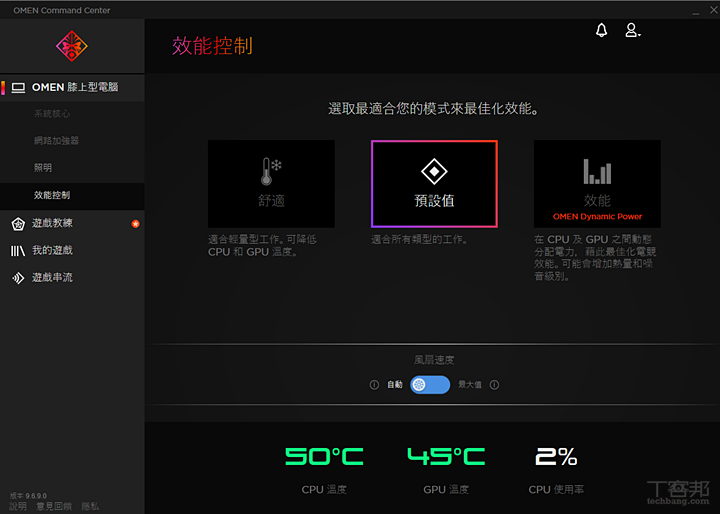Image resolution: width=720 pixels, height=514 pixels.
Task: Click the 2% CPU usage reading
Action: pyautogui.click(x=556, y=457)
